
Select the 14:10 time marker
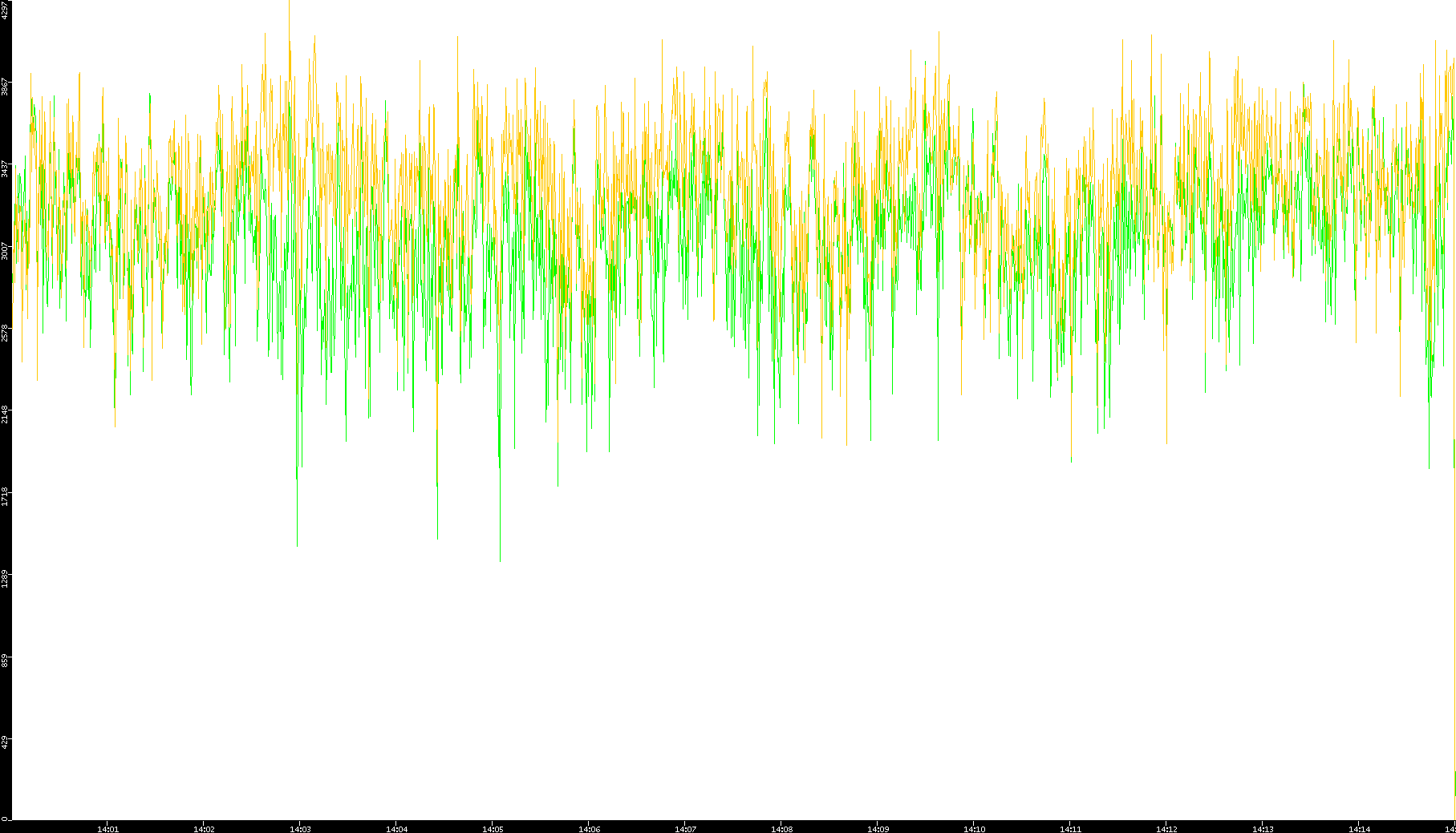coord(974,829)
